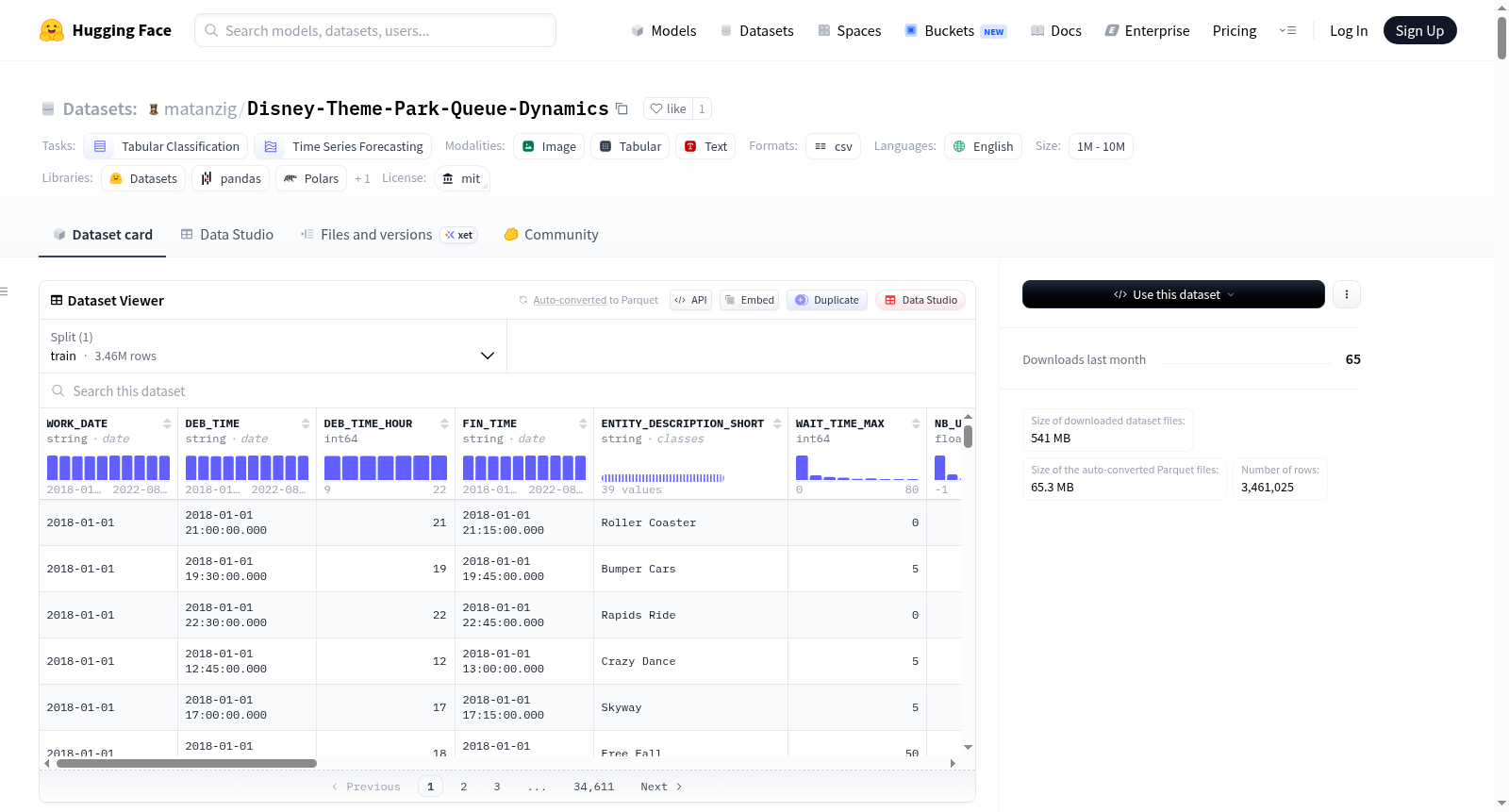Expand Use this dataset dropdown
This screenshot has width=1509, height=812.
coord(1173,294)
